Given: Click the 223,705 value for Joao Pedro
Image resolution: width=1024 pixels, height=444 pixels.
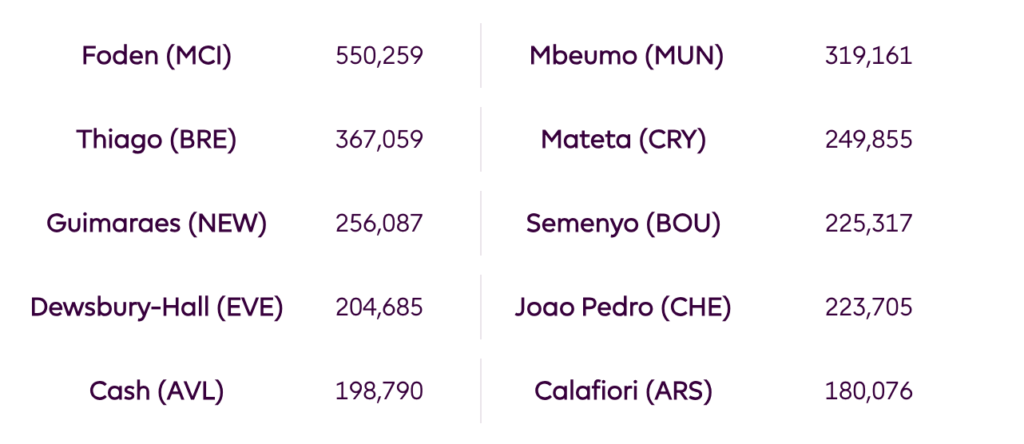Looking at the screenshot, I should tap(868, 307).
